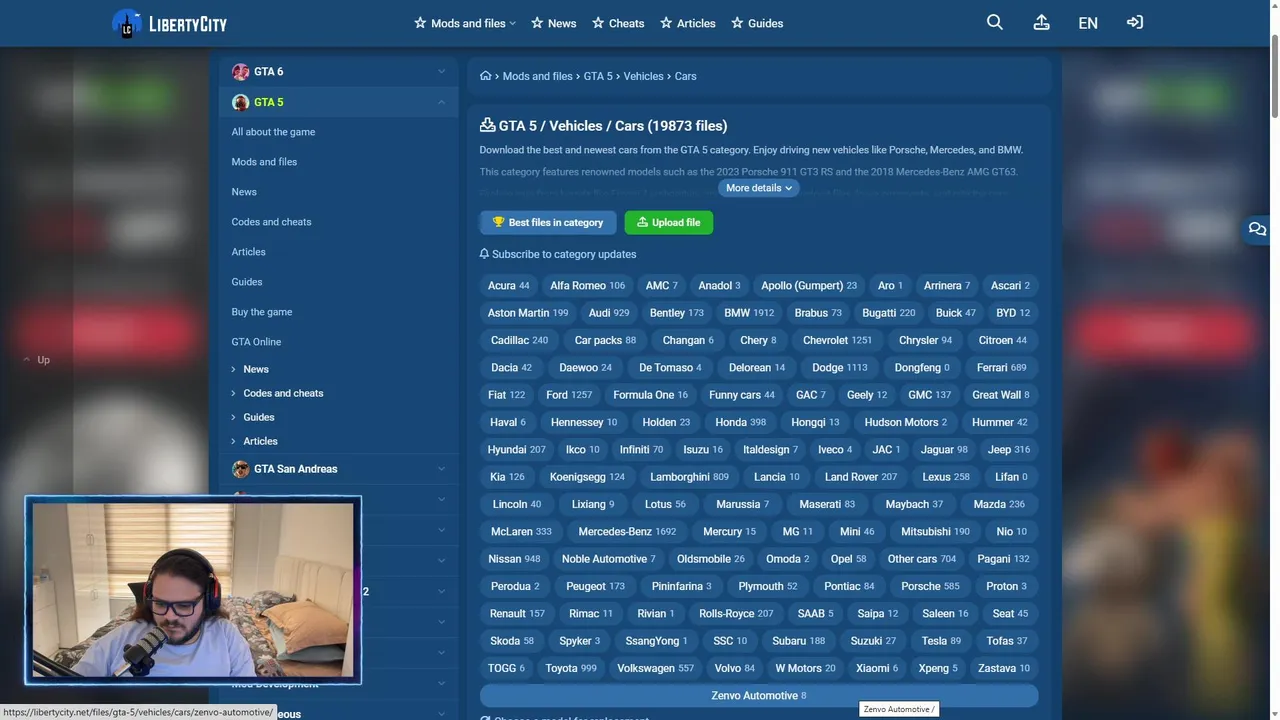
Task: Go to Vehicles in breadcrumb
Action: (643, 76)
